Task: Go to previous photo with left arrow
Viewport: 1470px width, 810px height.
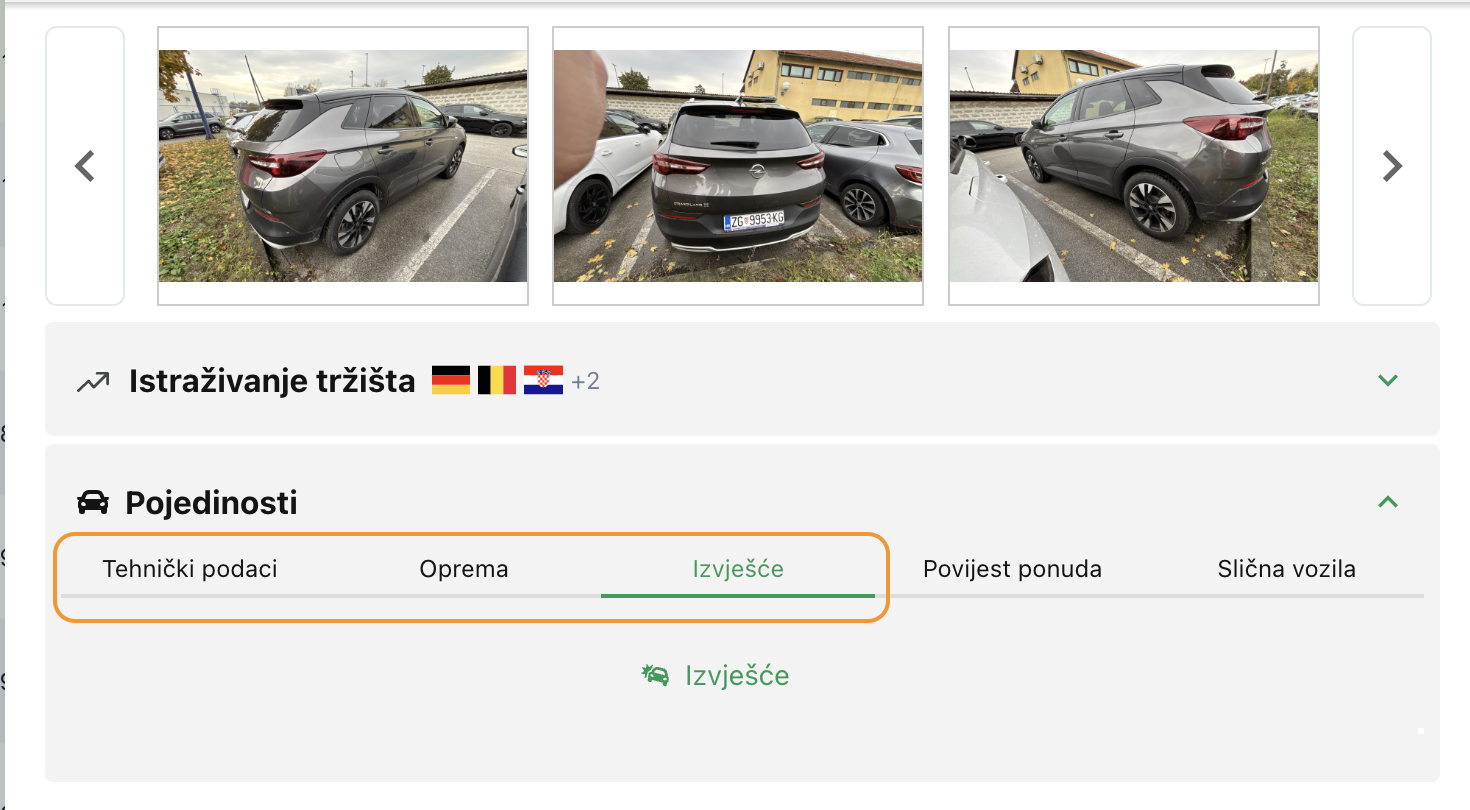Action: pos(85,166)
